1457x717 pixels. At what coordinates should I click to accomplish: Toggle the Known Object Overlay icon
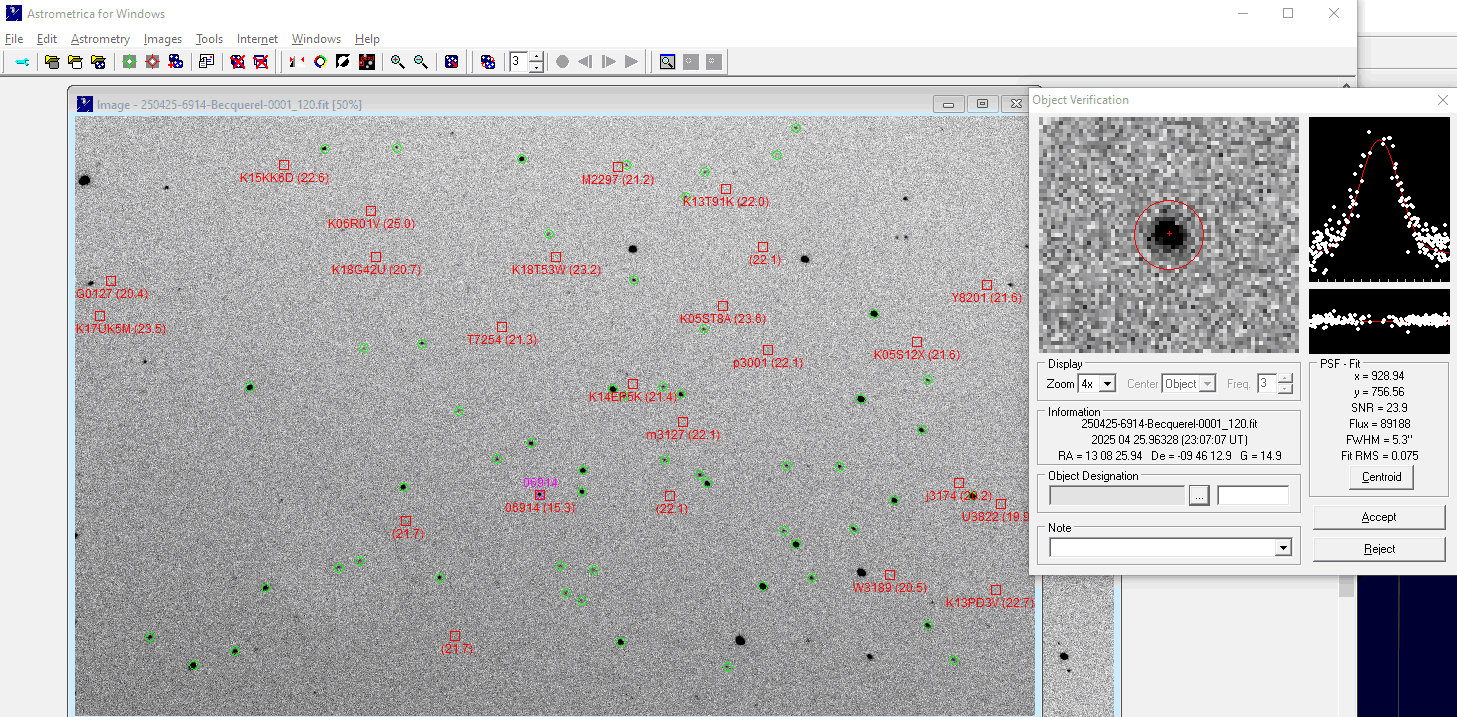367,62
